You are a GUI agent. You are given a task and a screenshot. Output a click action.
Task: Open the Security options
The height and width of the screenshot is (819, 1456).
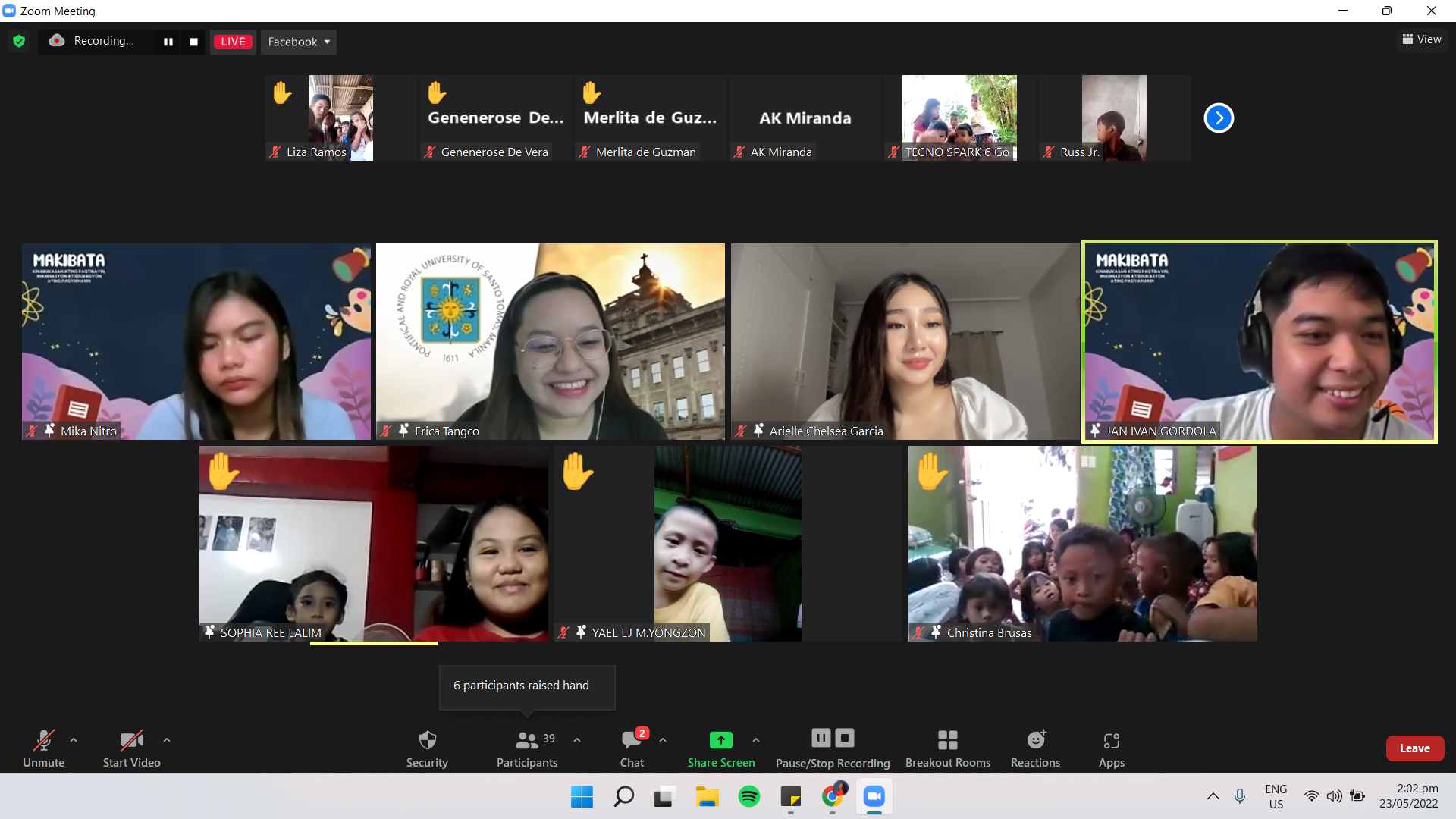(x=427, y=748)
